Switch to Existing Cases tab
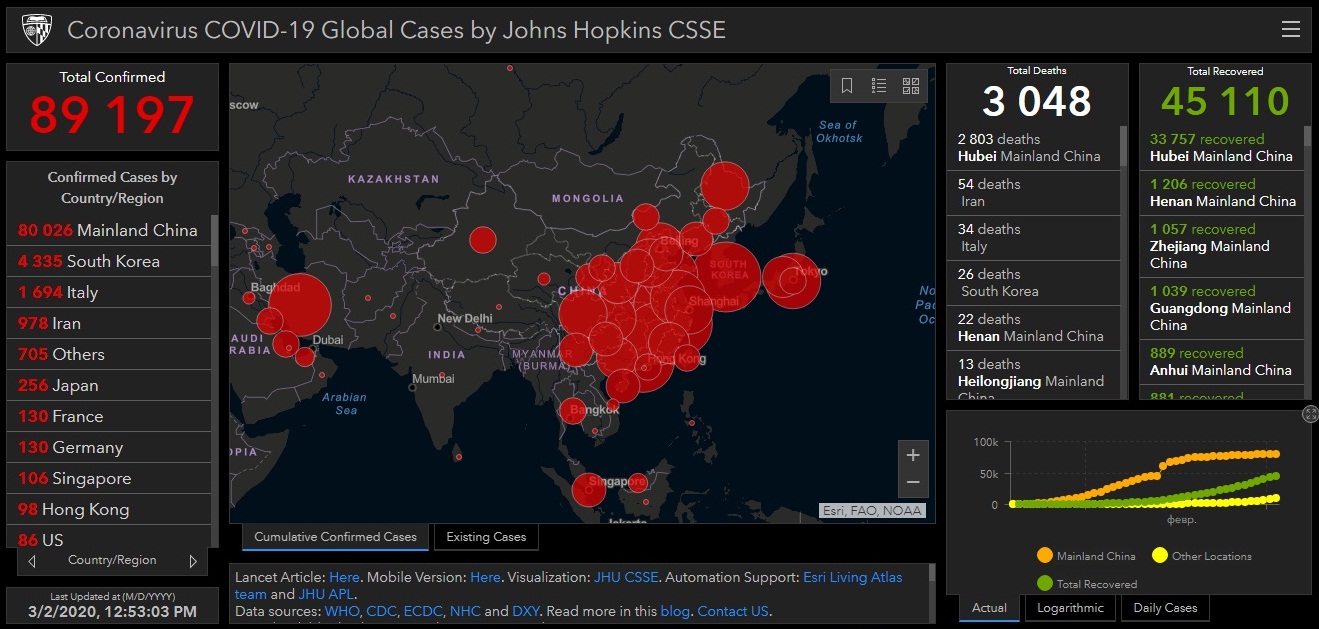 coord(486,537)
